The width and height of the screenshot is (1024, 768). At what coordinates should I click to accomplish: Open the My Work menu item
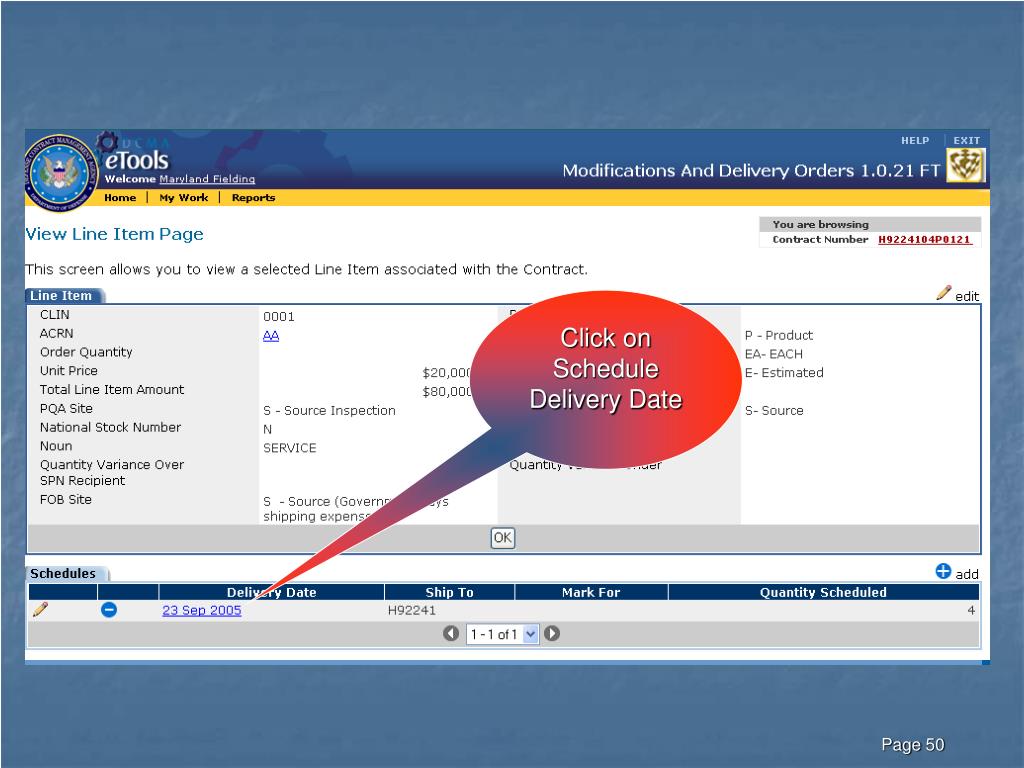pos(184,198)
